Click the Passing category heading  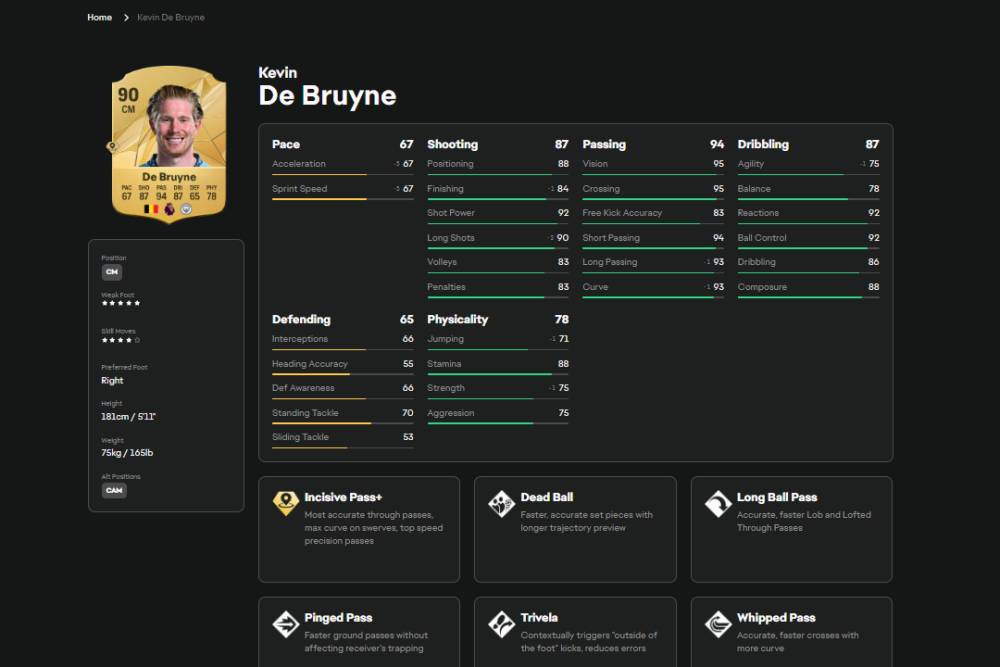pos(604,145)
